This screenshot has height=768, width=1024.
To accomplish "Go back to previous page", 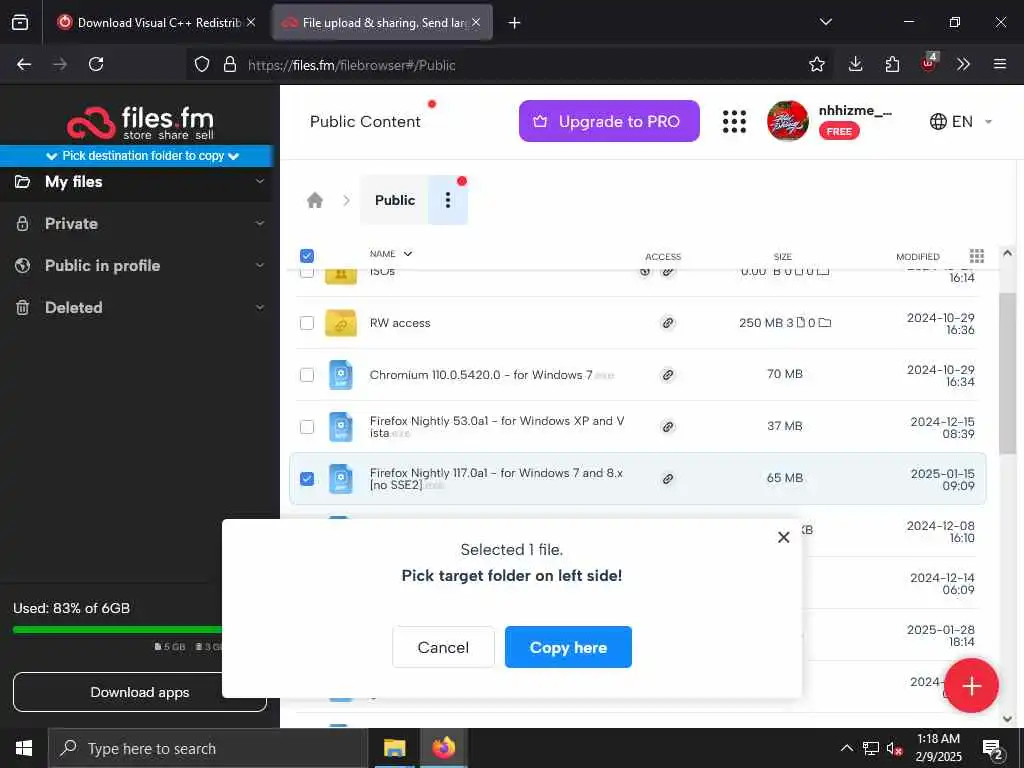I will click(24, 64).
